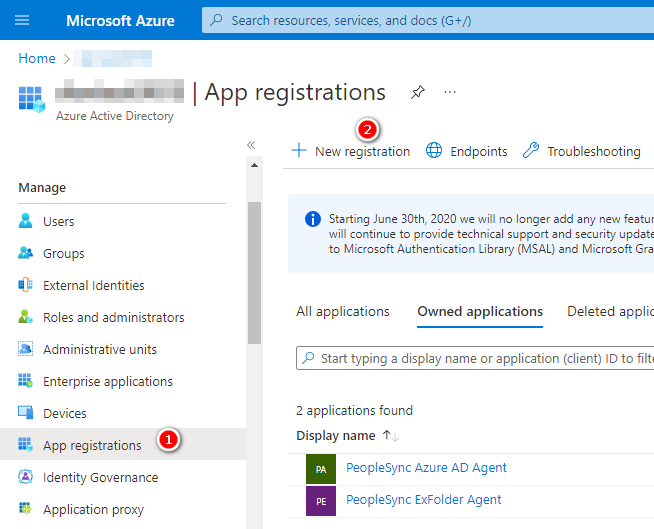
Task: Open PeopleSync Azure AD Agent application
Action: point(426,468)
